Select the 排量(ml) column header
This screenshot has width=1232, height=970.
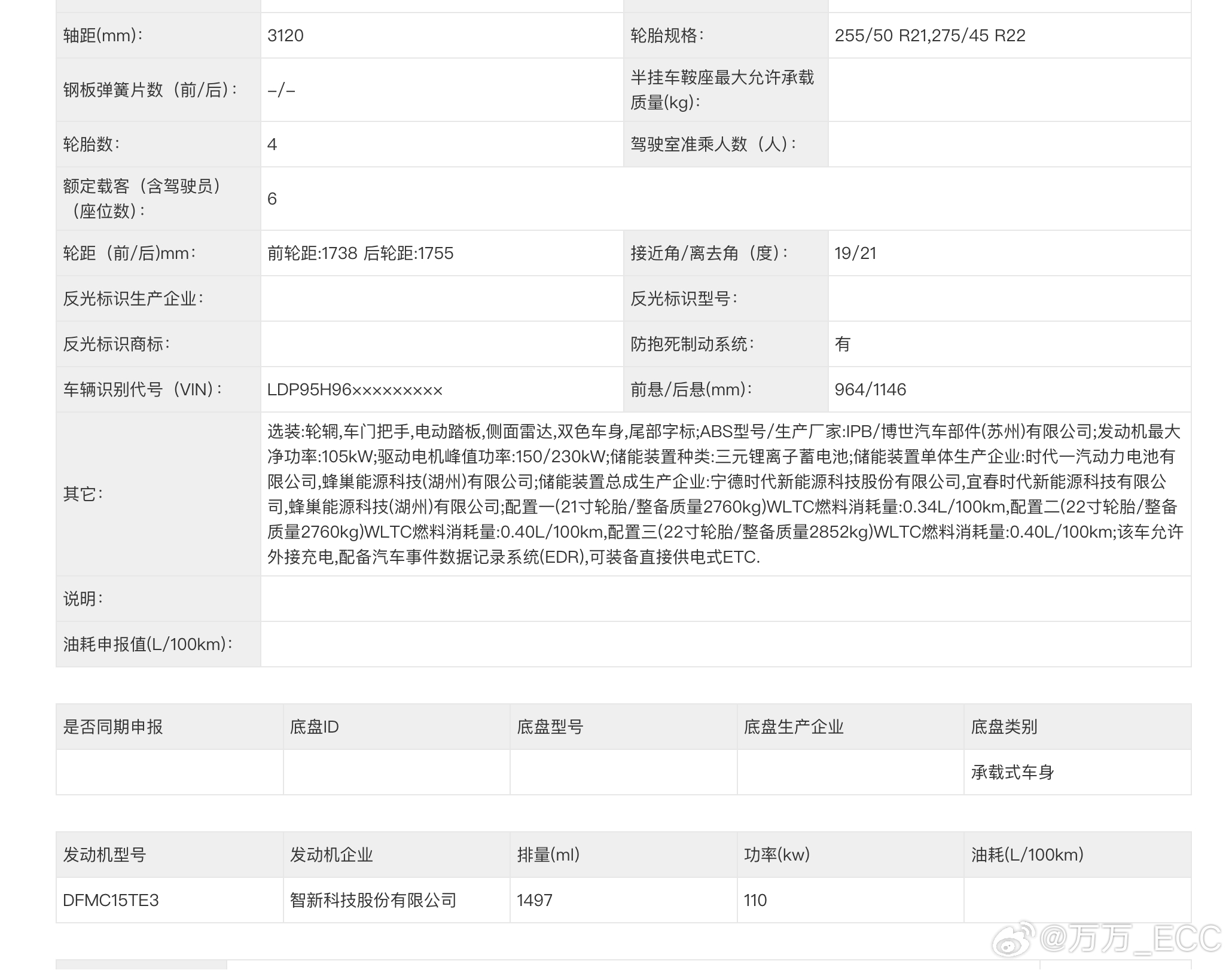point(548,855)
